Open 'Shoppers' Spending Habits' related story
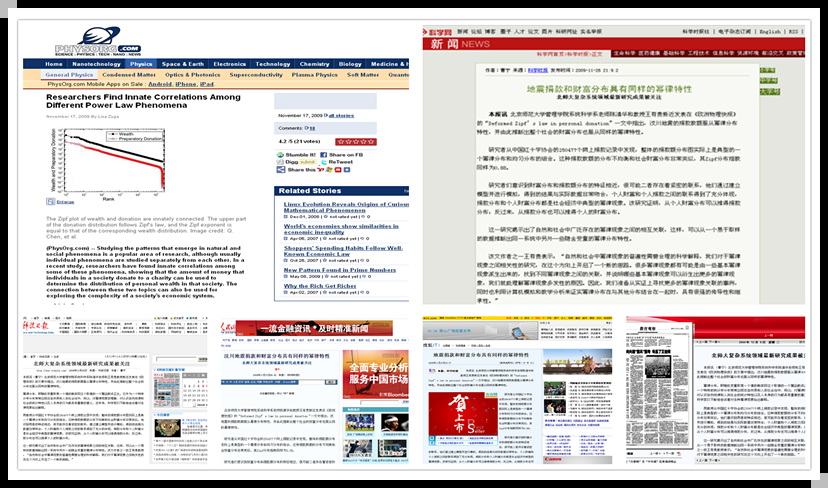Image resolution: width=828 pixels, height=488 pixels. [x=343, y=251]
